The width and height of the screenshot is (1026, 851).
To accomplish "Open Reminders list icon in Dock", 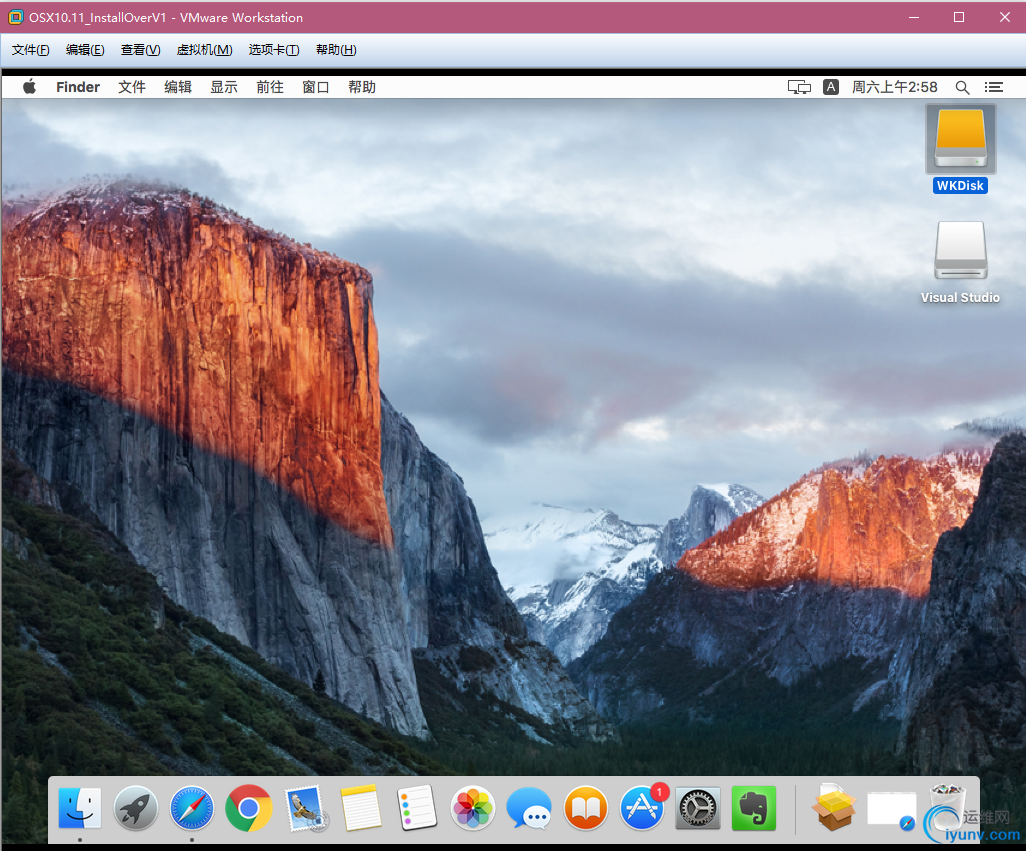I will coord(417,808).
